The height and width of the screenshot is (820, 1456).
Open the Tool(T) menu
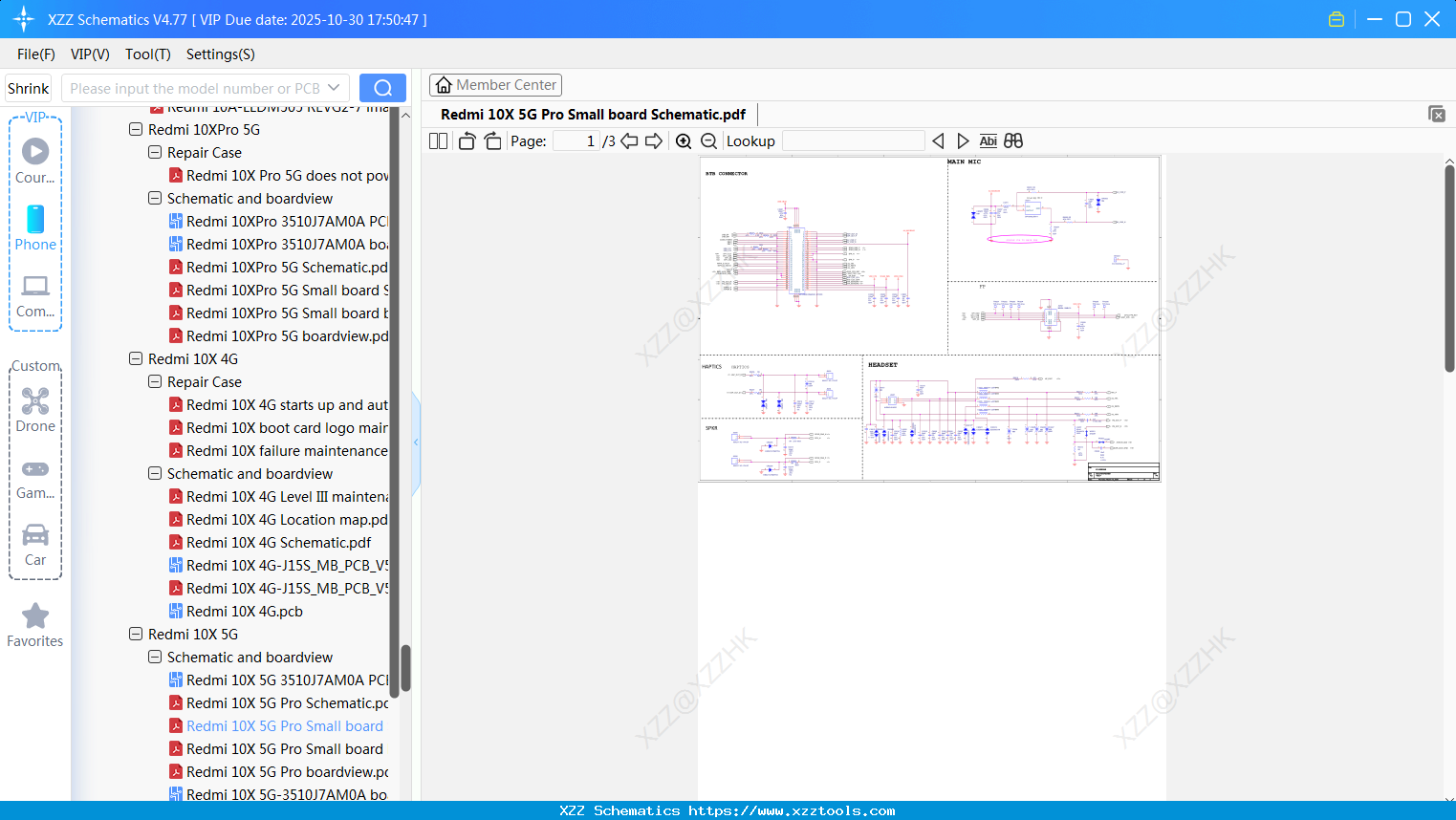(x=147, y=54)
